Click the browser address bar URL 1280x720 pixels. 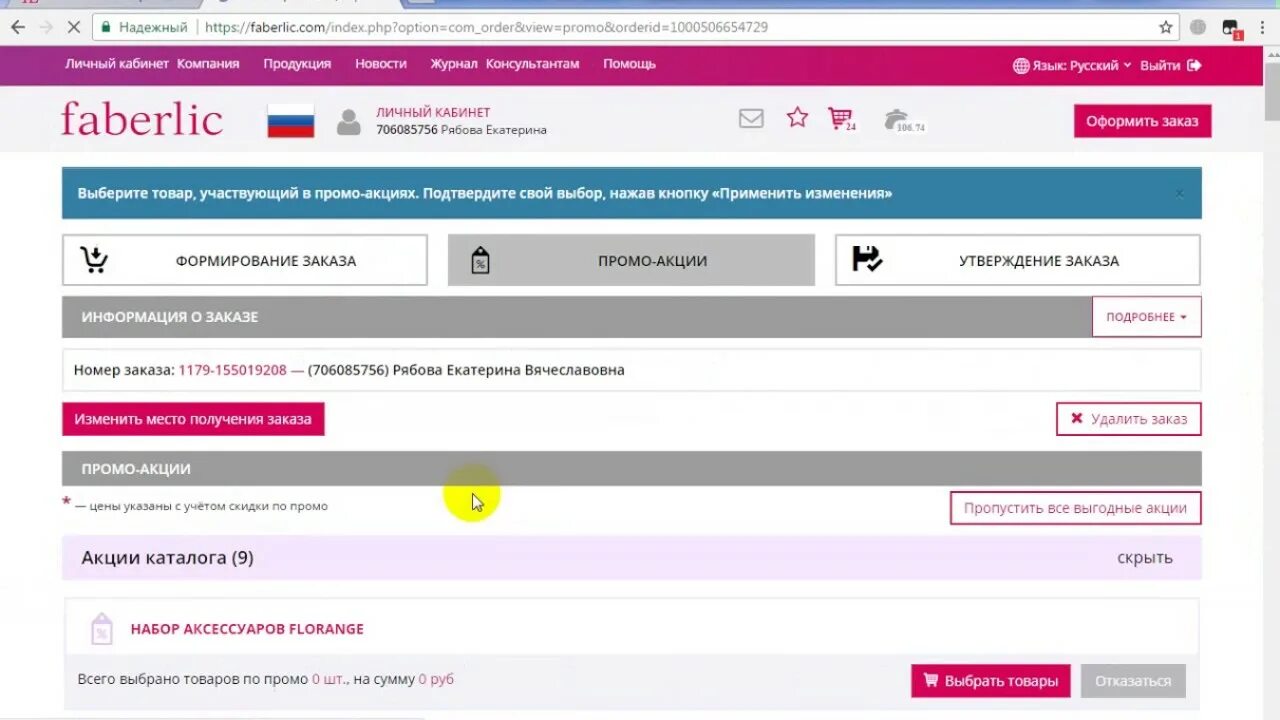486,27
